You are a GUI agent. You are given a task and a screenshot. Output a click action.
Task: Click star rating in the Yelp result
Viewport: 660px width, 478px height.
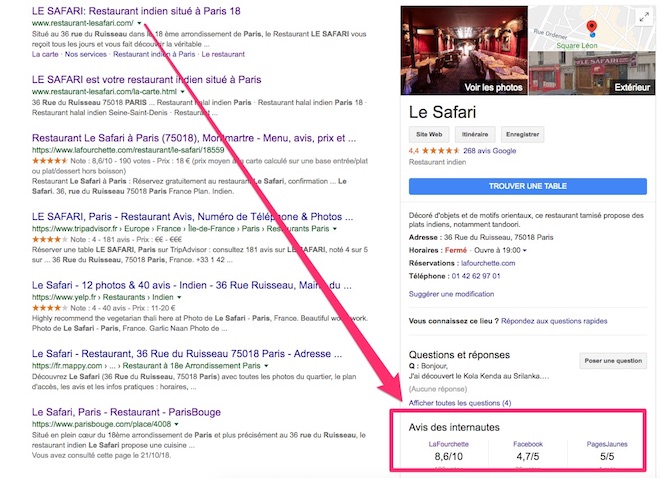(x=50, y=308)
